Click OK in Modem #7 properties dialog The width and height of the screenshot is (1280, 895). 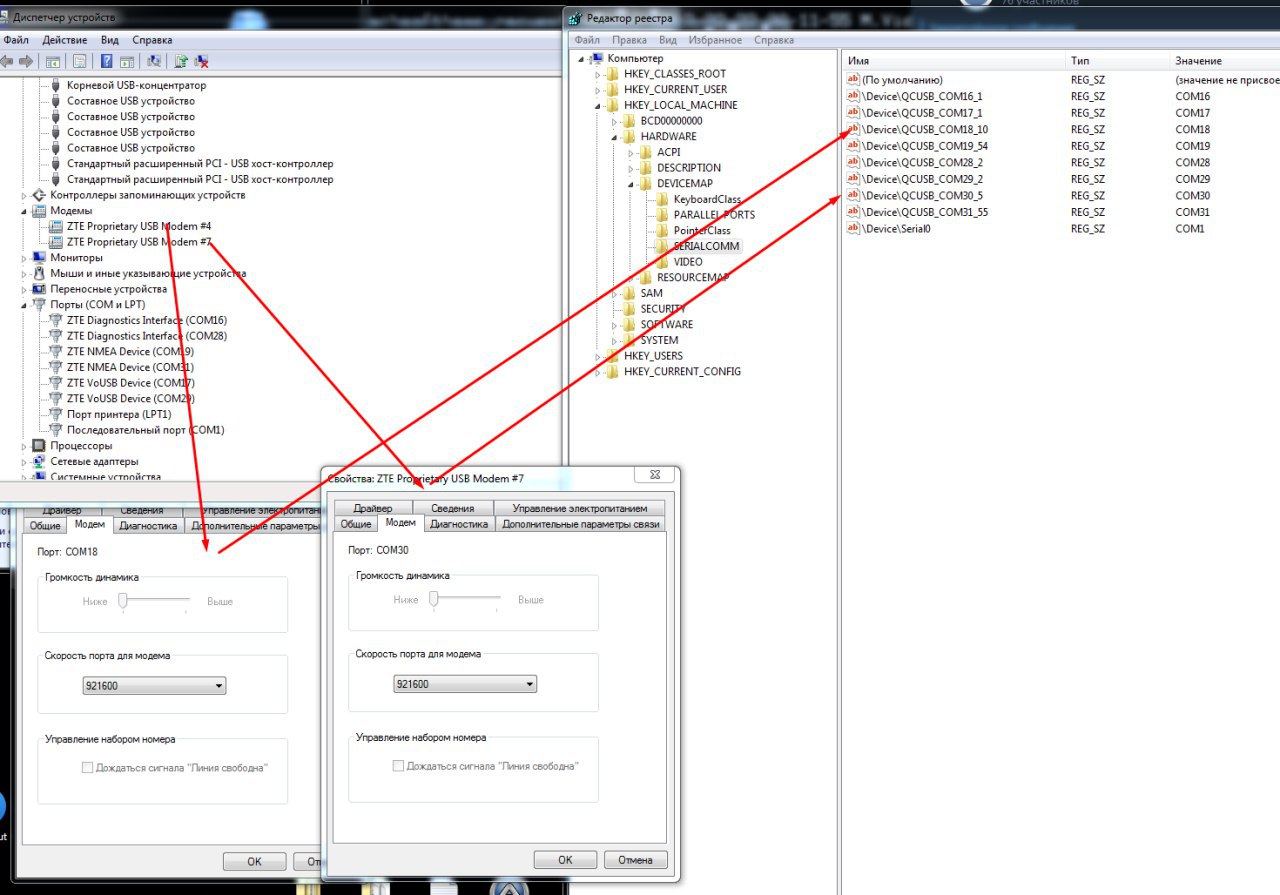coord(565,860)
